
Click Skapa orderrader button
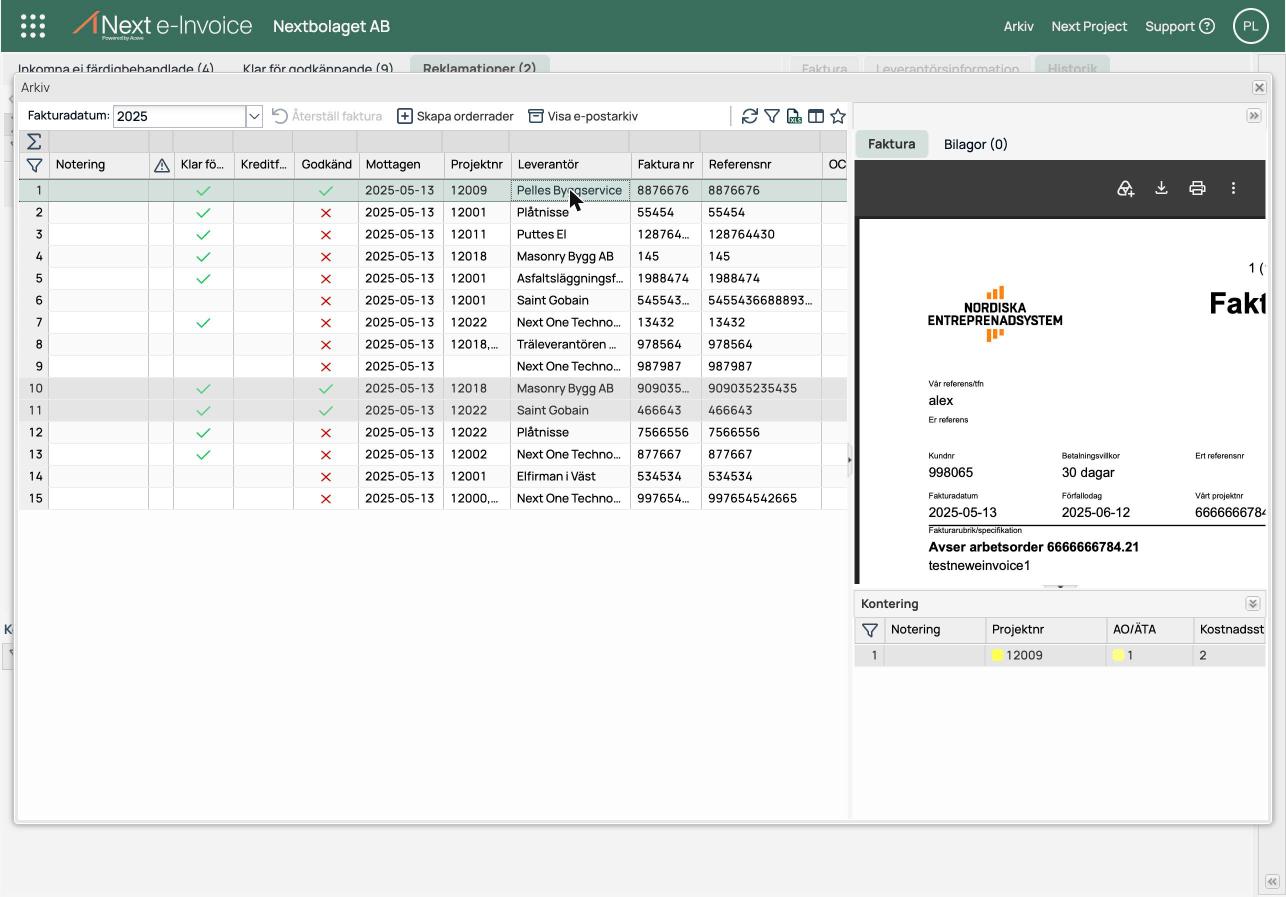[x=455, y=116]
